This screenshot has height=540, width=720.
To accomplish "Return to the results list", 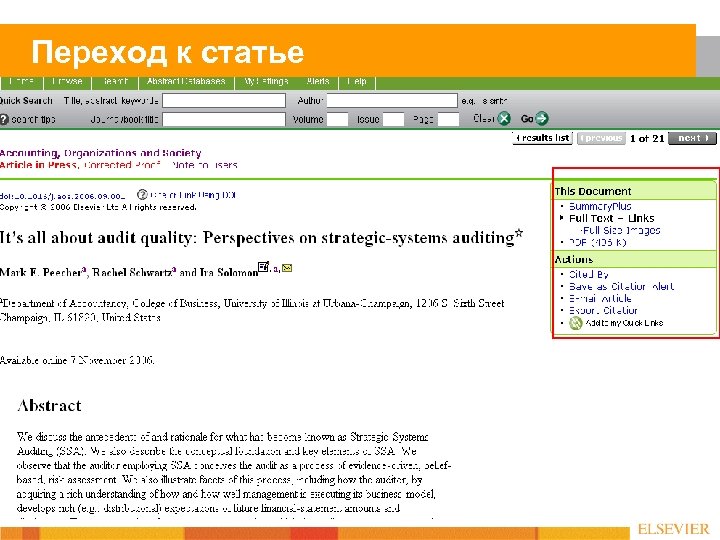I will pyautogui.click(x=543, y=138).
